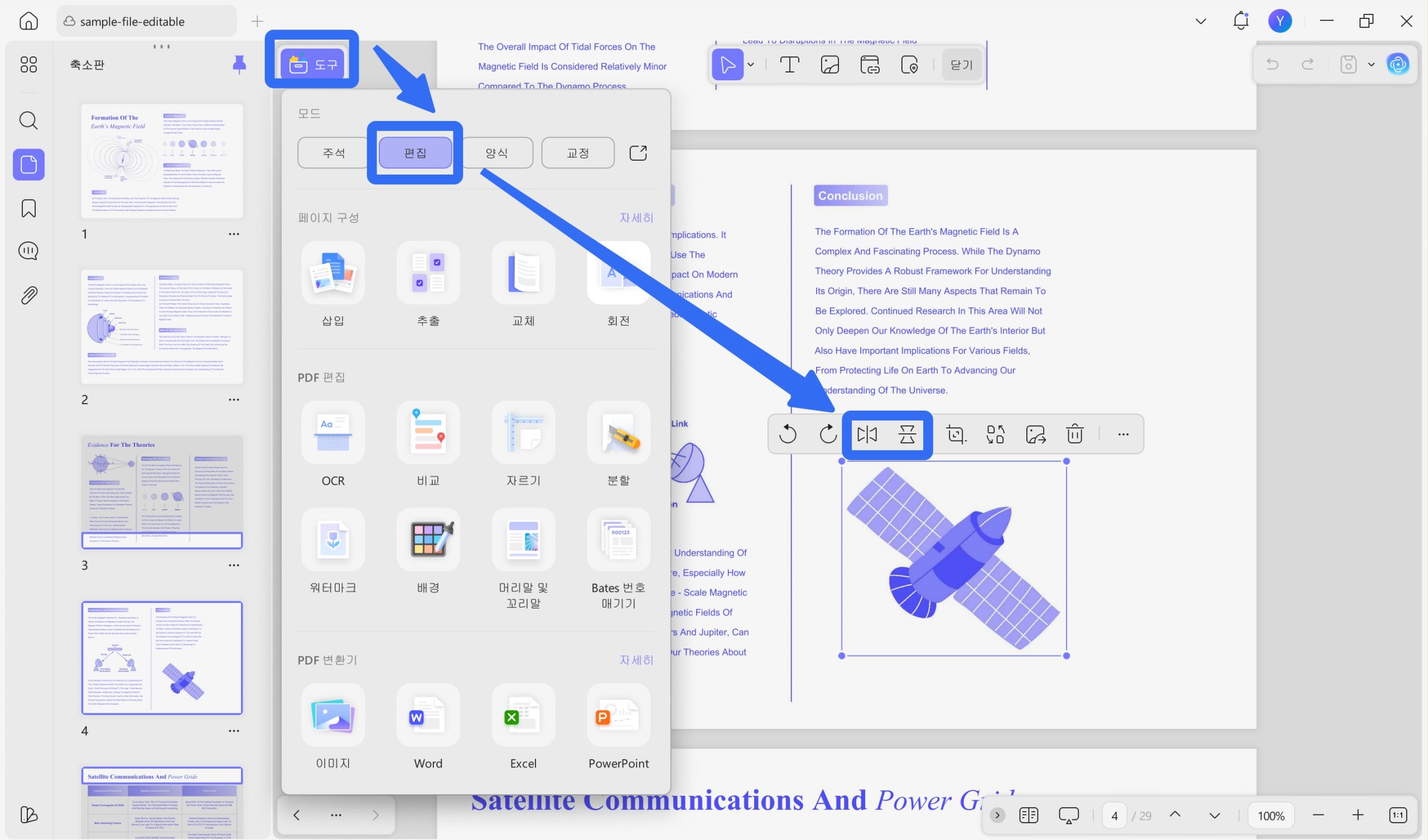Open 머리말 및 꼬리말 header footer tool
Image resolution: width=1428 pixels, height=840 pixels.
click(524, 559)
